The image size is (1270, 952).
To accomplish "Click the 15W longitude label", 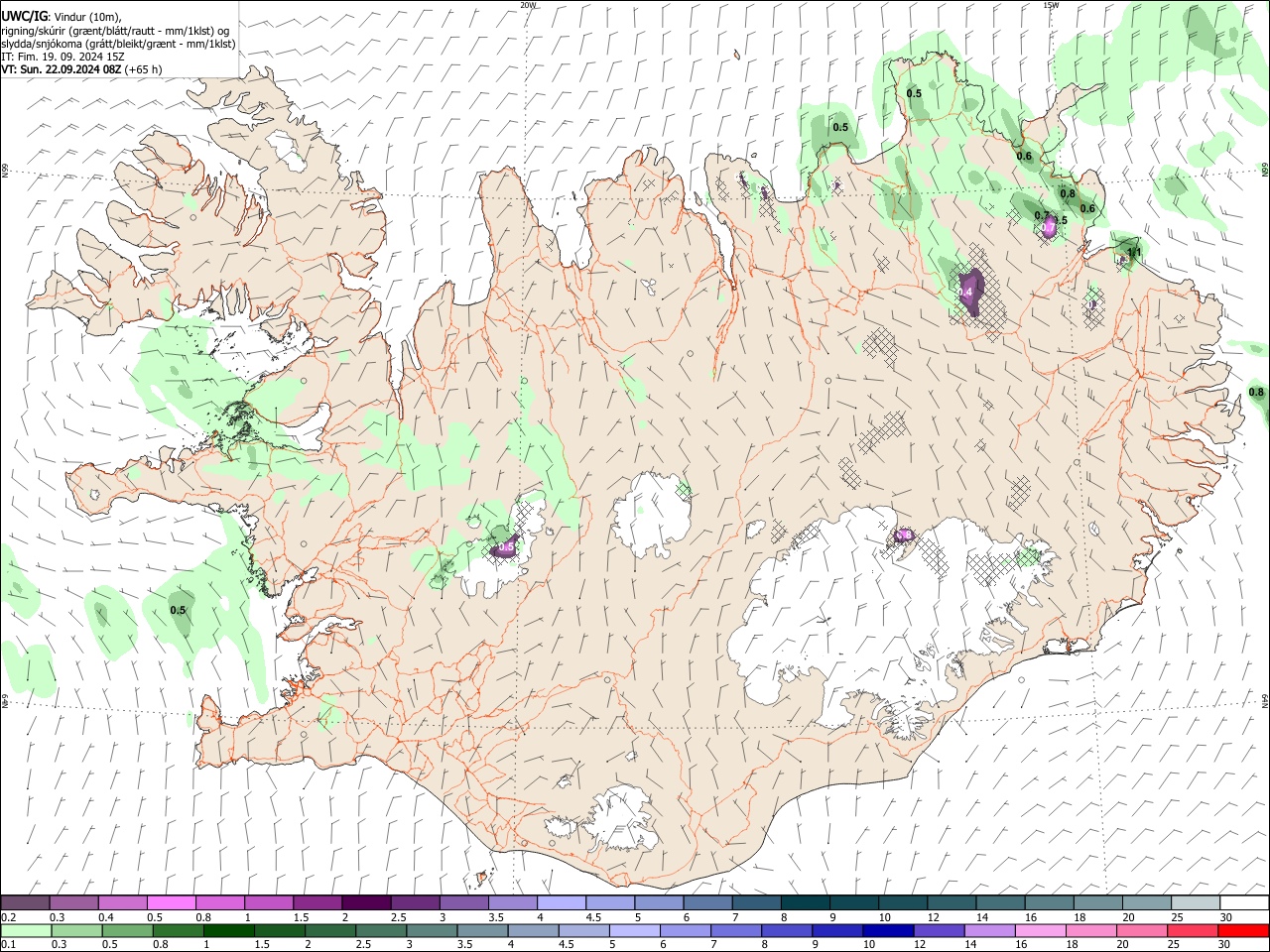I will click(1051, 5).
